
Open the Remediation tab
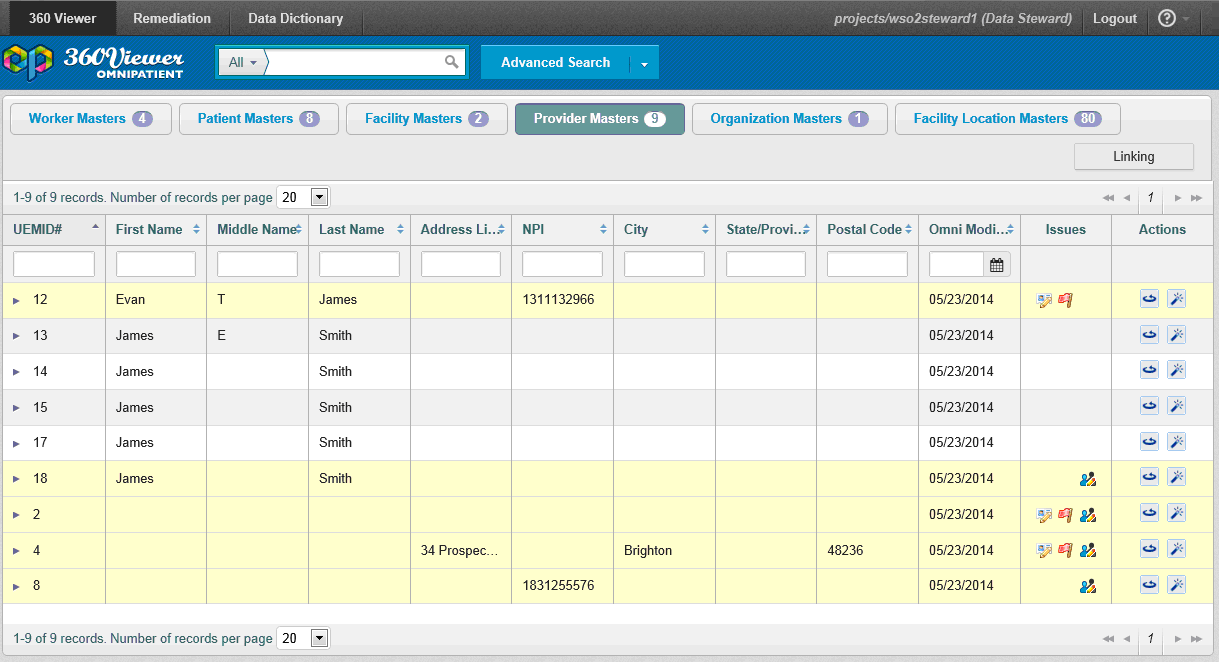point(172,18)
